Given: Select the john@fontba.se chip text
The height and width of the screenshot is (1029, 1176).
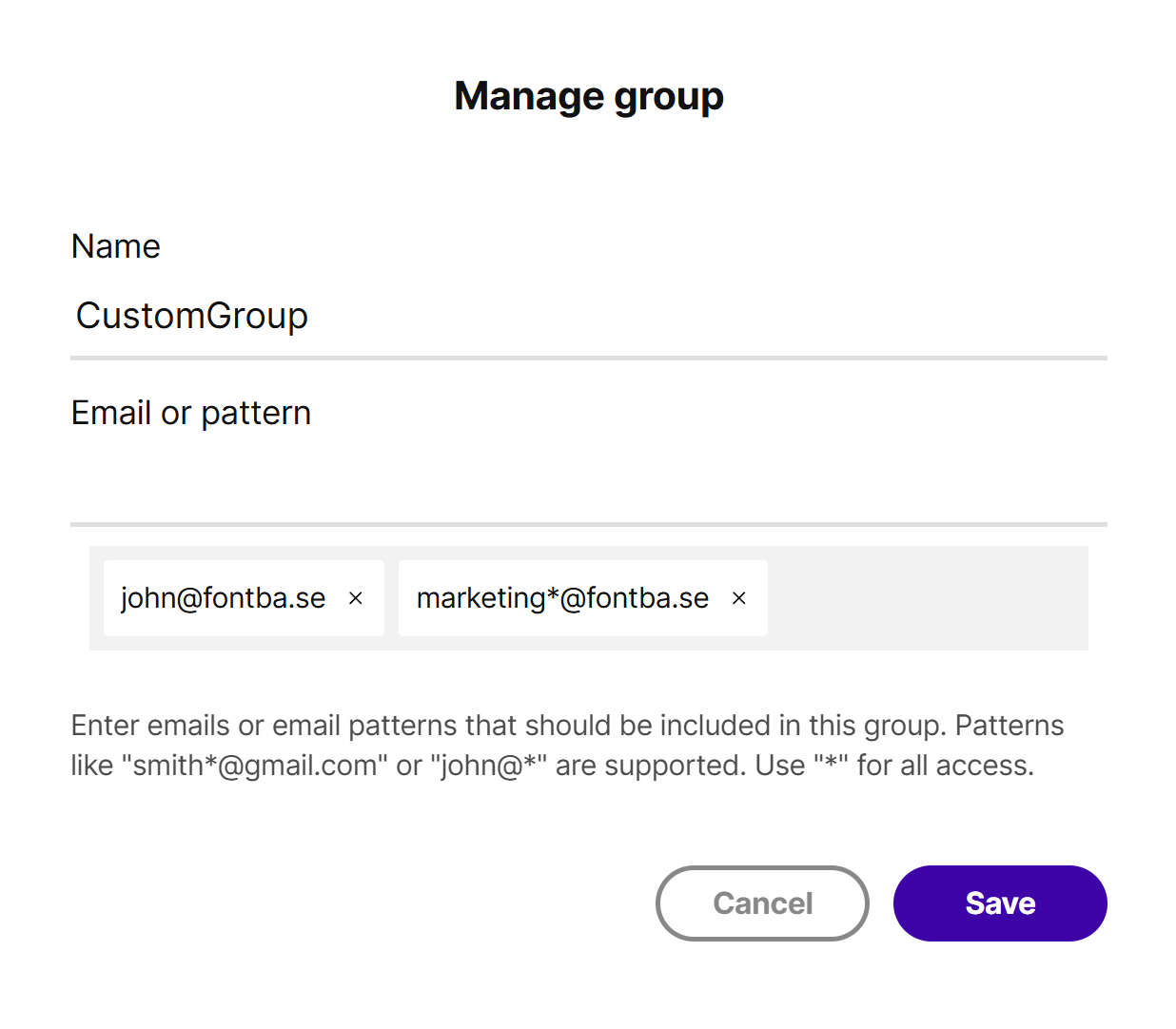Looking at the screenshot, I should coord(224,598).
